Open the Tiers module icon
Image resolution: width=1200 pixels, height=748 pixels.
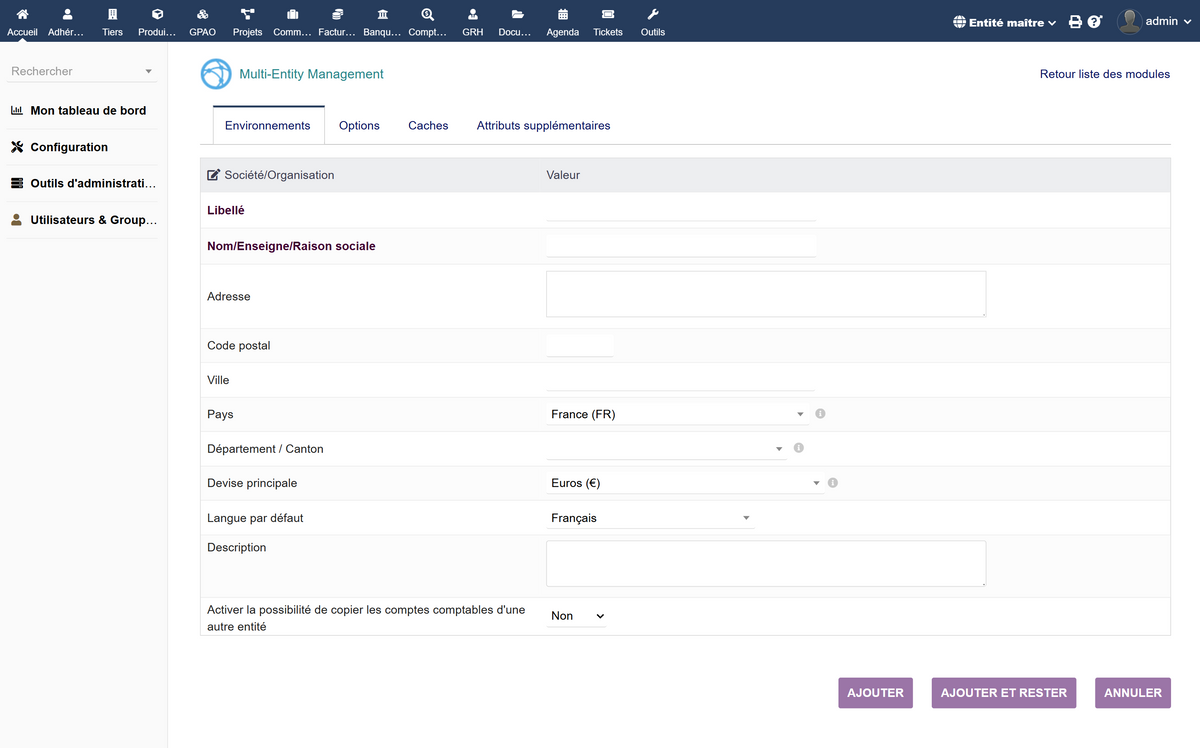[112, 20]
